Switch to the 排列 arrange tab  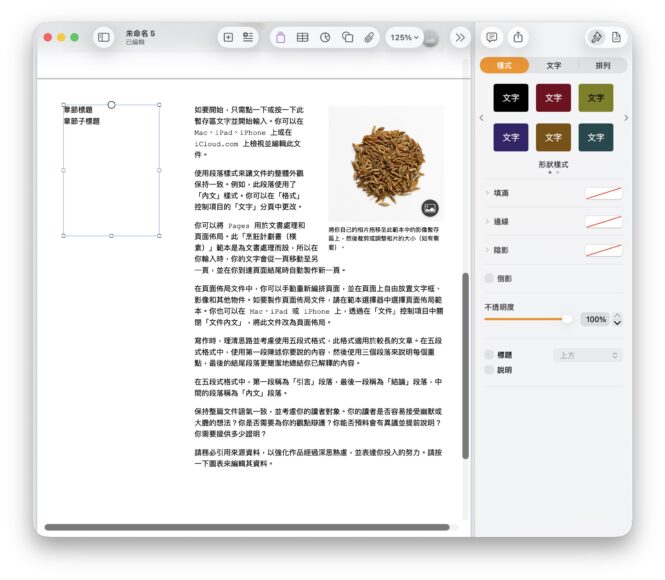click(602, 65)
